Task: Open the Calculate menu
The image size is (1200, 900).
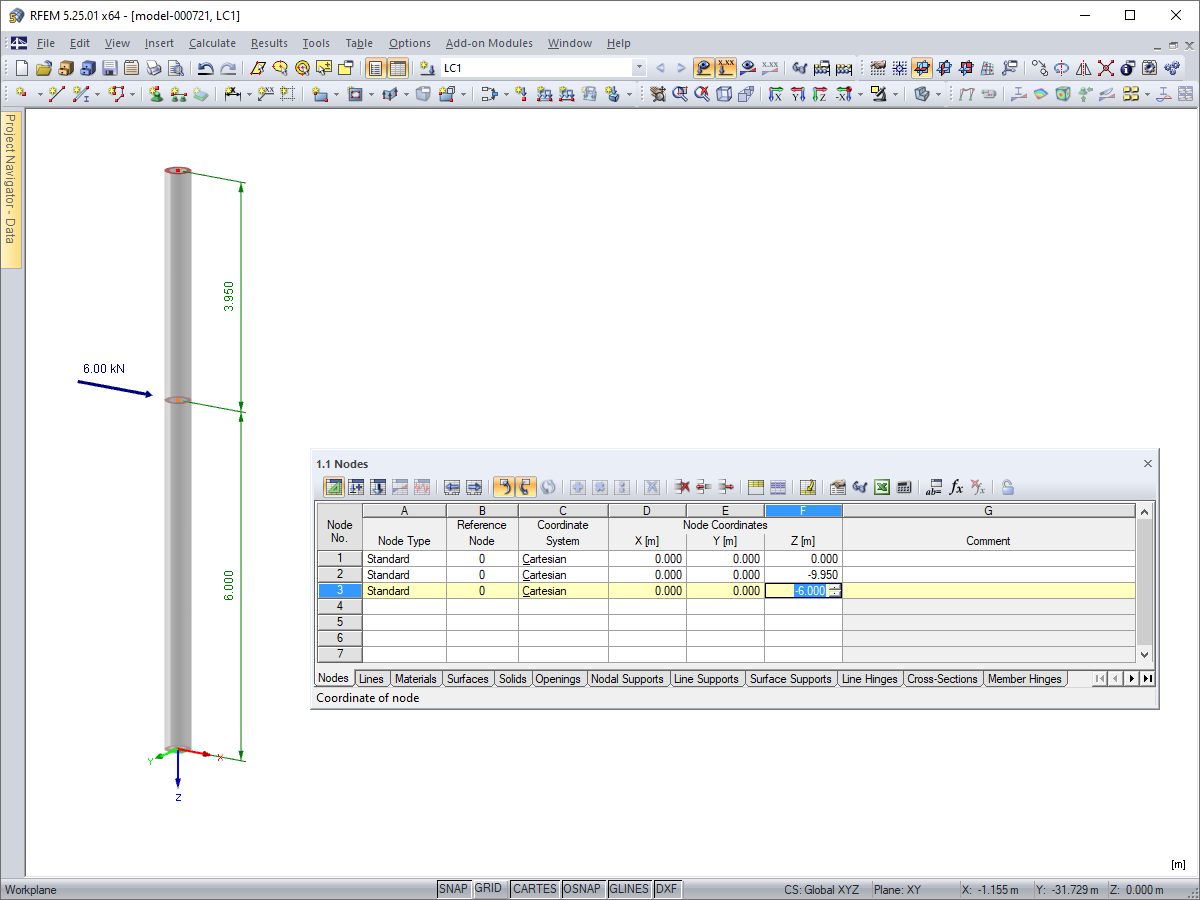Action: coord(212,43)
